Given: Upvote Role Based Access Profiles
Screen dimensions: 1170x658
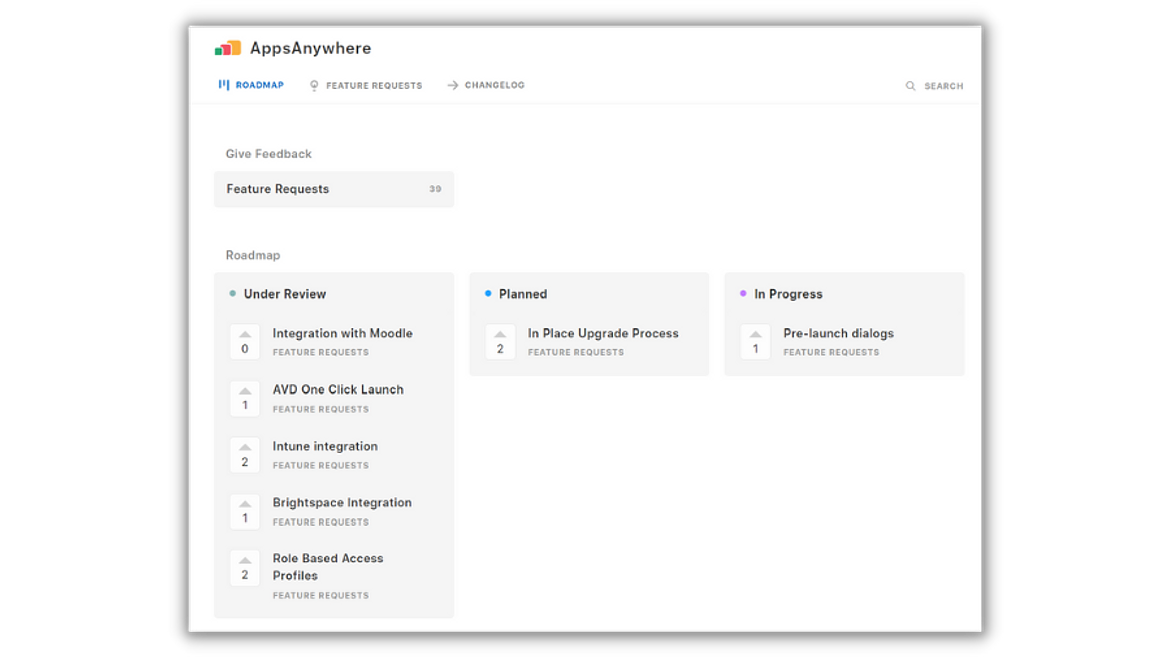Looking at the screenshot, I should click(245, 568).
